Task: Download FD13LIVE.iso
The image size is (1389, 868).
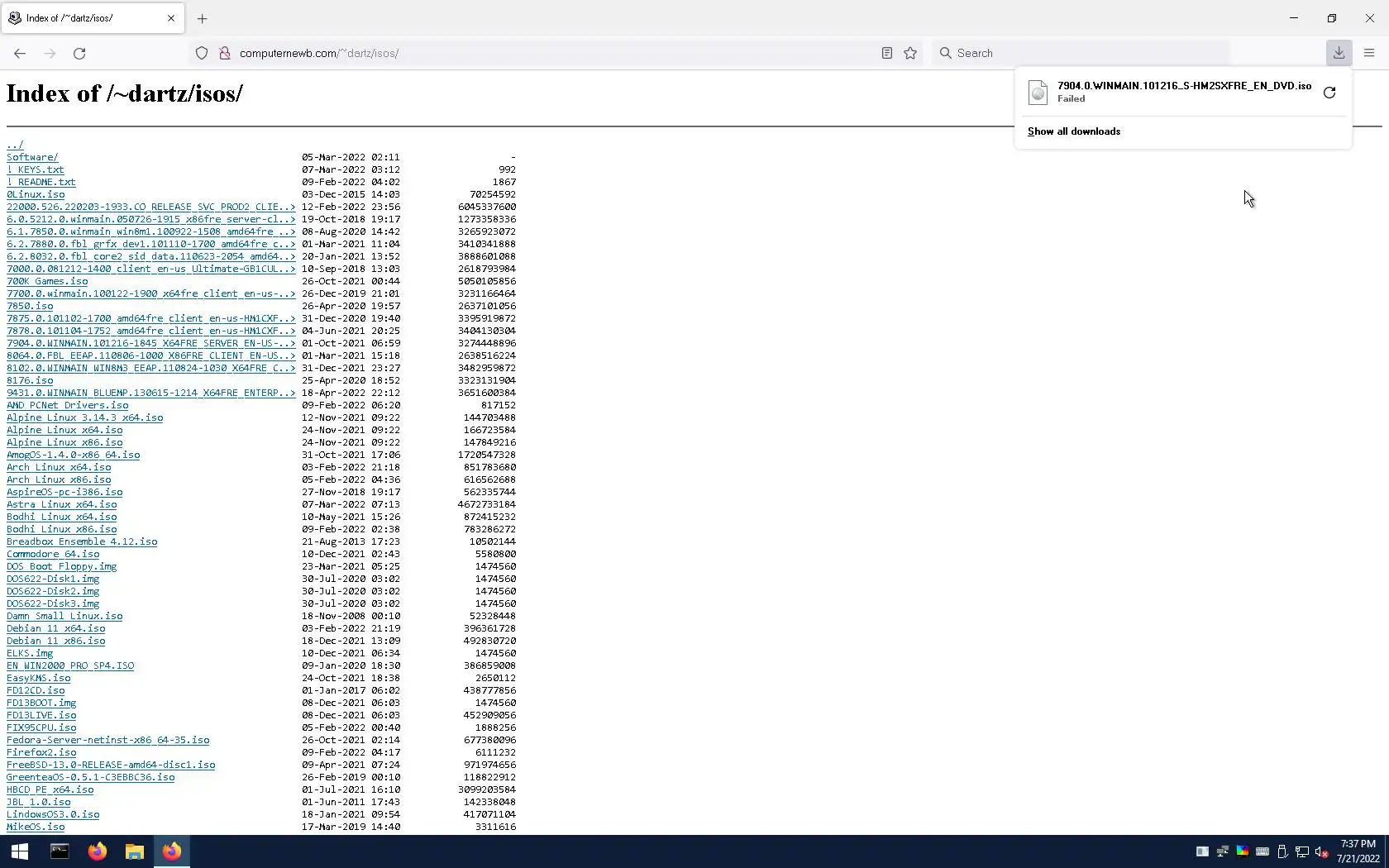Action: (x=41, y=715)
